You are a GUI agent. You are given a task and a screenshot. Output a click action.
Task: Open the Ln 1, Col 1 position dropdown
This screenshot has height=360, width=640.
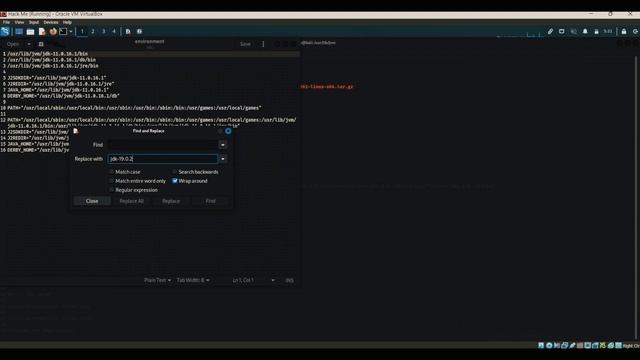(x=253, y=280)
